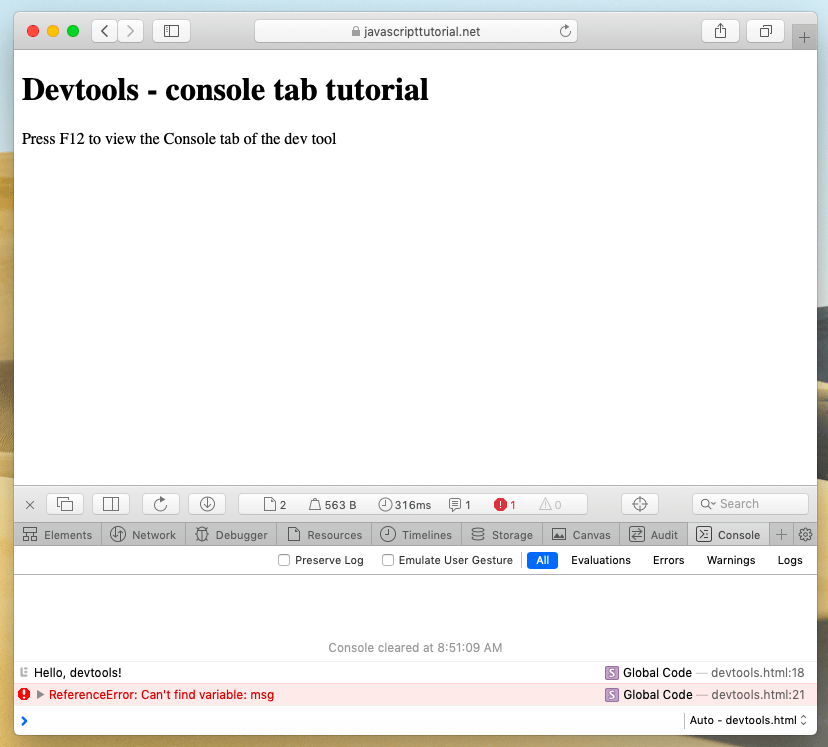Reload page from inspector toolbar
828x747 pixels.
(161, 504)
